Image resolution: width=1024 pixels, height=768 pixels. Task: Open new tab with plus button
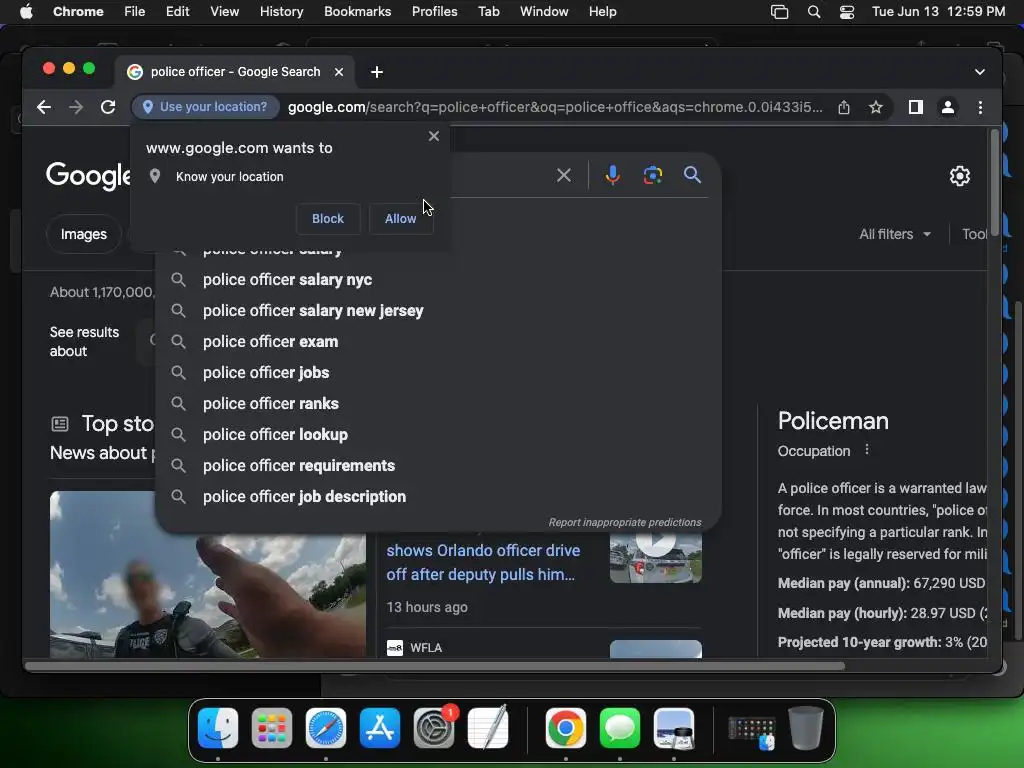[x=377, y=72]
